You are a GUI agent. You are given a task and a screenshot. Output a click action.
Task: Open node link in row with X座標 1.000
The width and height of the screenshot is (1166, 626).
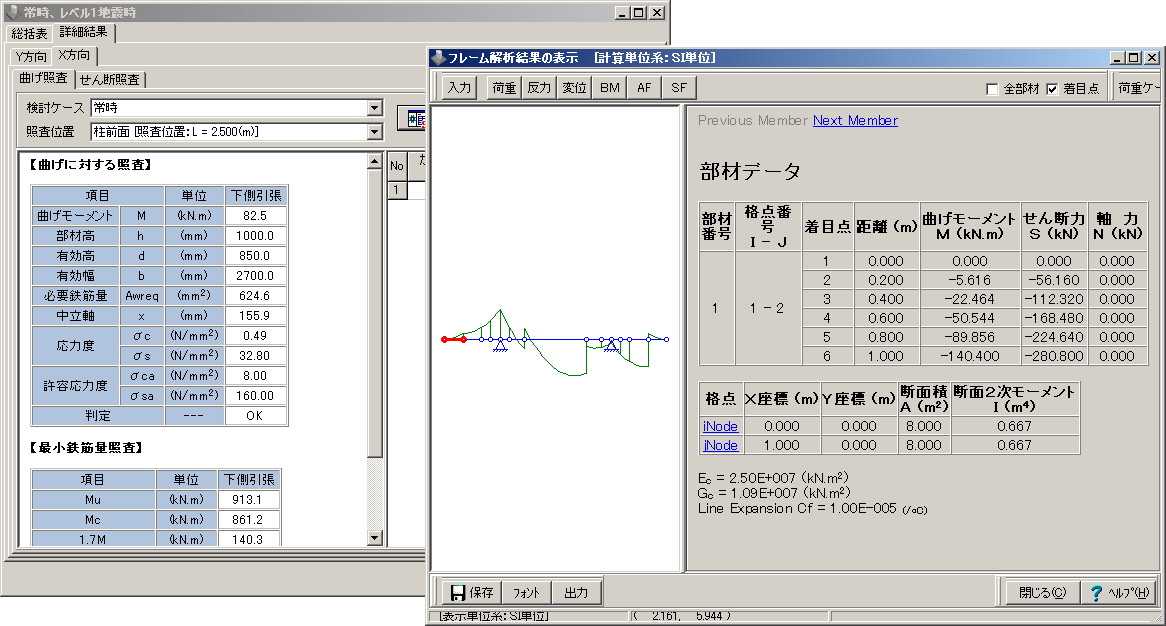pyautogui.click(x=721, y=445)
